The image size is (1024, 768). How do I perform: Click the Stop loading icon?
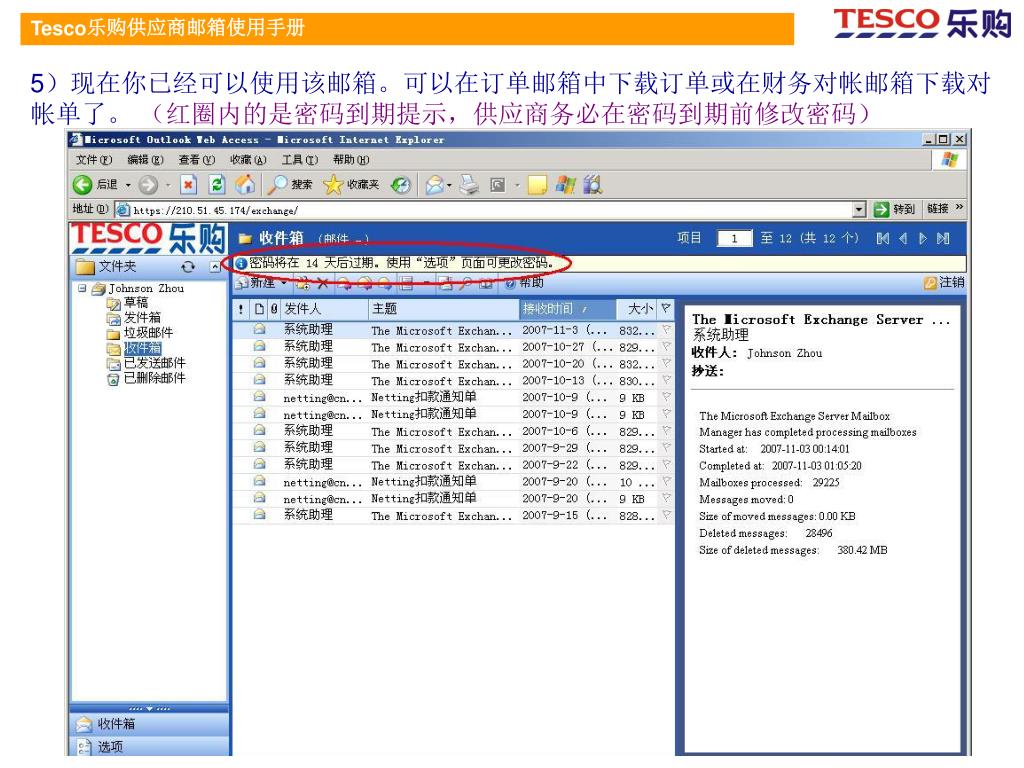(x=188, y=185)
